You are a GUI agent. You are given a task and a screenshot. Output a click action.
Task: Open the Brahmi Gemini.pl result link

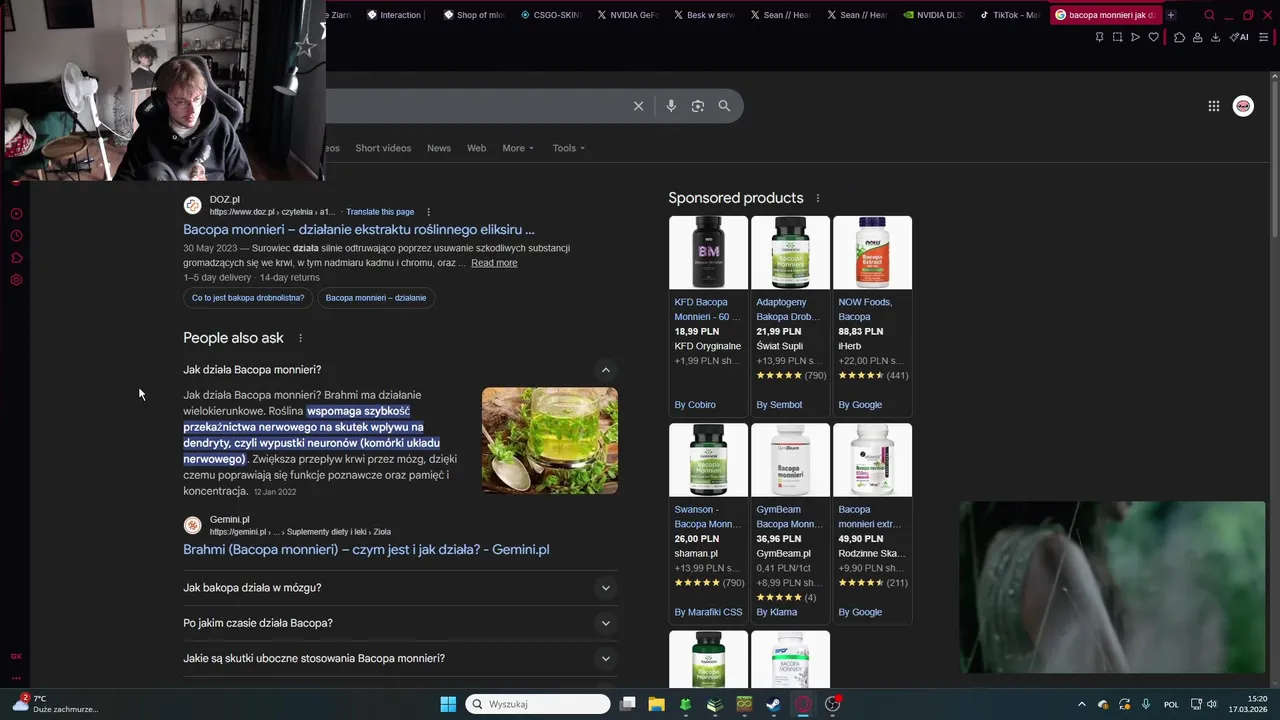tap(366, 549)
